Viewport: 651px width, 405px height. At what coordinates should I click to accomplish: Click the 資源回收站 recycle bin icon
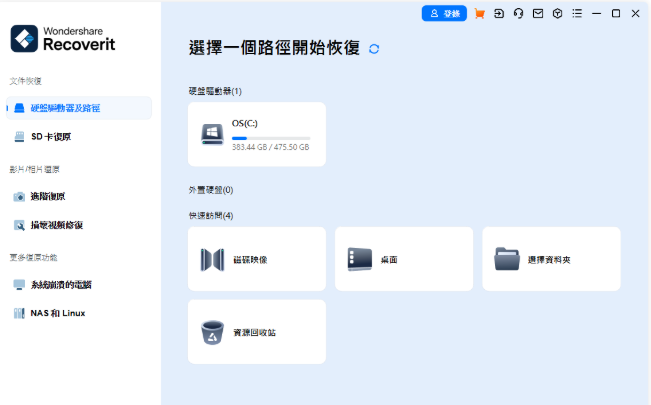tap(212, 332)
